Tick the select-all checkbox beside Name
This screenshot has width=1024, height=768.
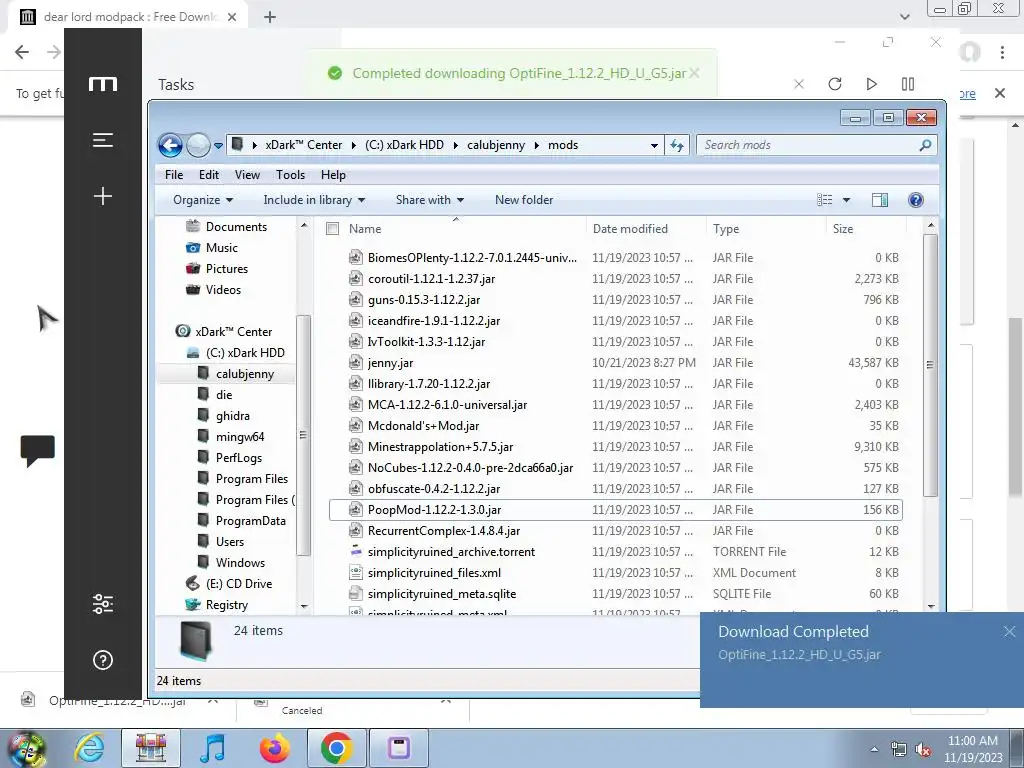coord(332,229)
